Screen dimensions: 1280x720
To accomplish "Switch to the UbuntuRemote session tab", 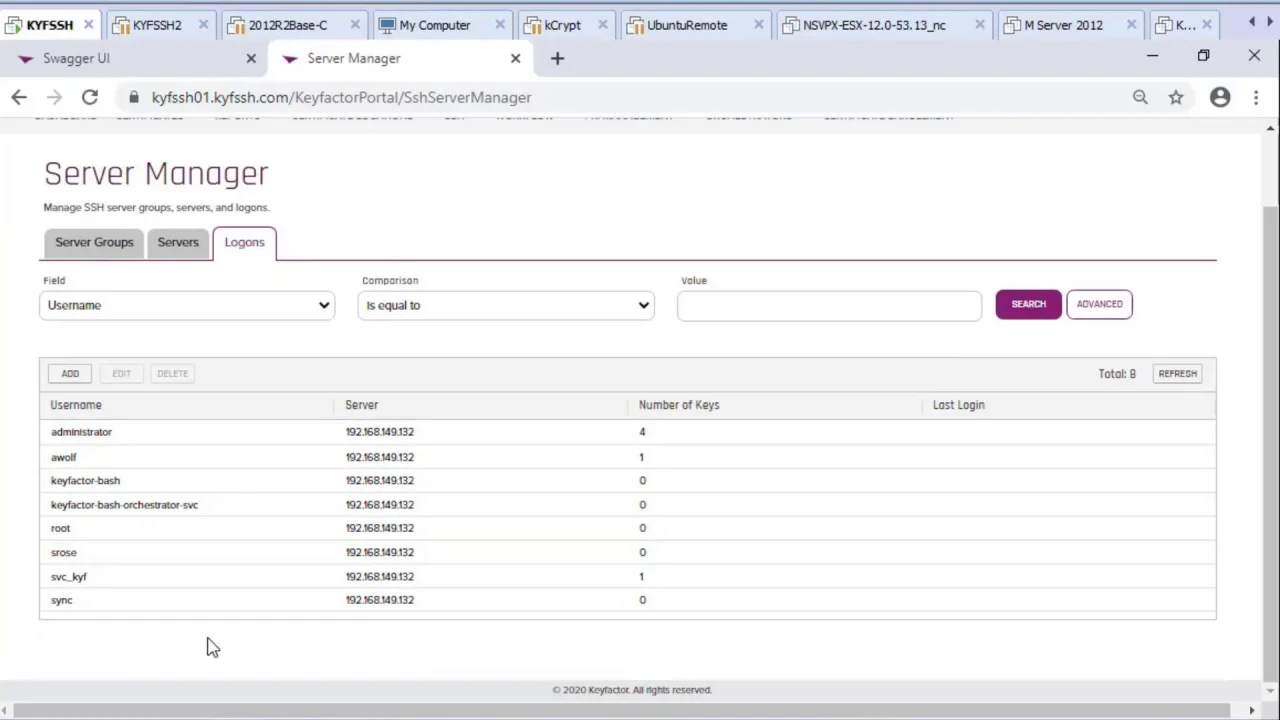I will [x=687, y=25].
